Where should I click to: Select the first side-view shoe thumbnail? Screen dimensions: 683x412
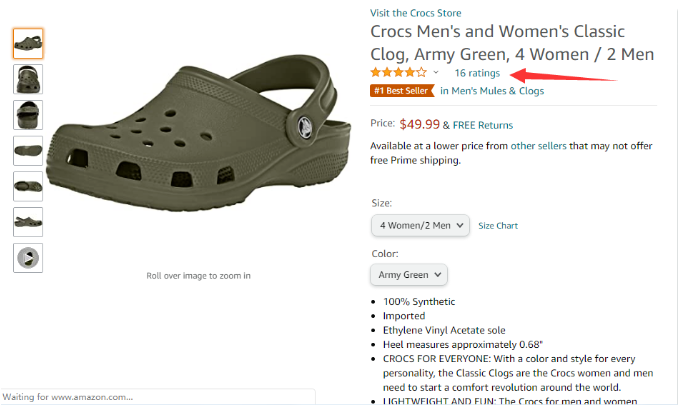click(x=28, y=44)
